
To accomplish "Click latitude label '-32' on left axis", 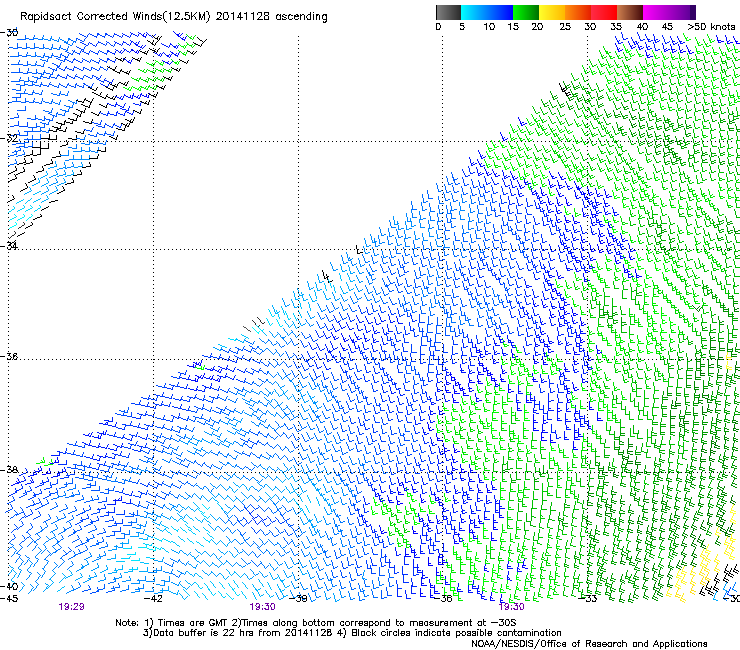I will pos(9,138).
